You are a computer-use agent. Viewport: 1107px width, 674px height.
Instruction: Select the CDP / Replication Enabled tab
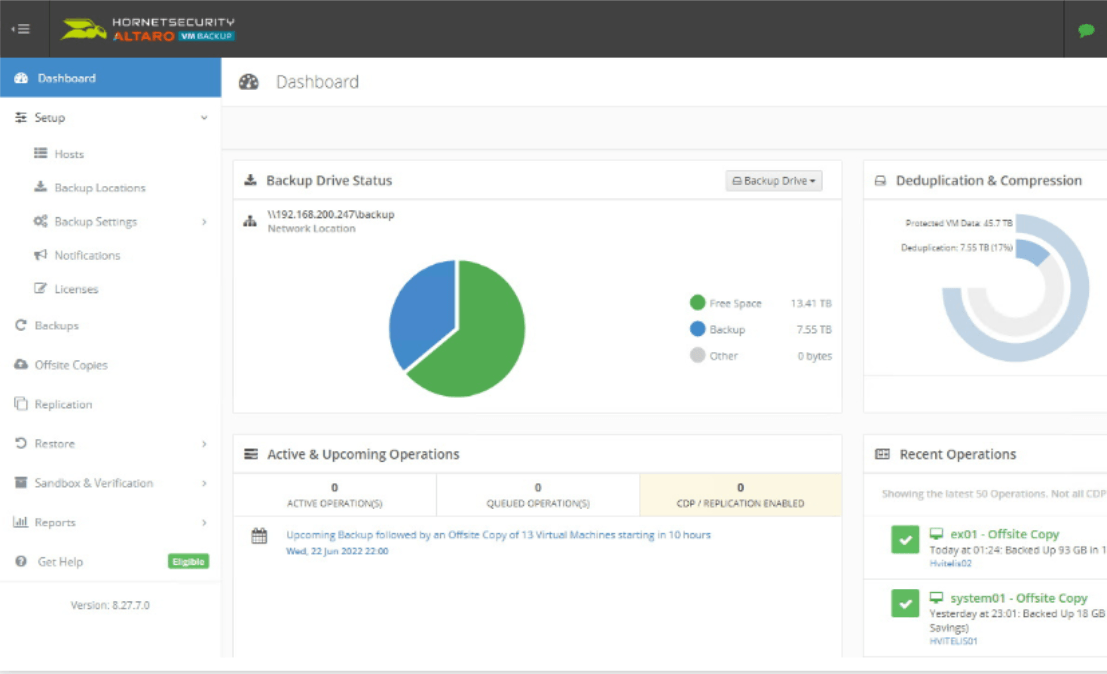(x=740, y=495)
